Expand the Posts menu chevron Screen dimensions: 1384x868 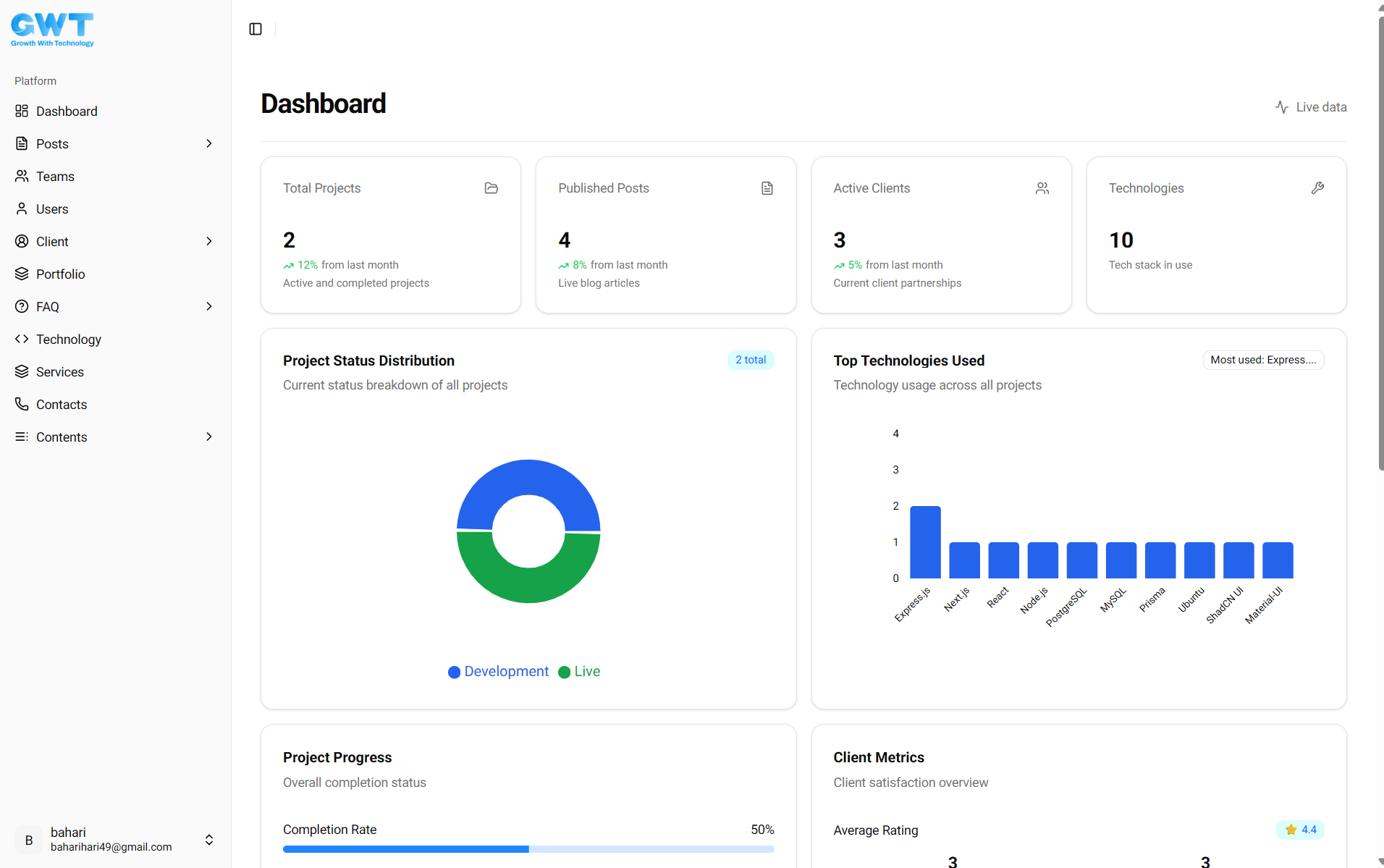tap(209, 143)
